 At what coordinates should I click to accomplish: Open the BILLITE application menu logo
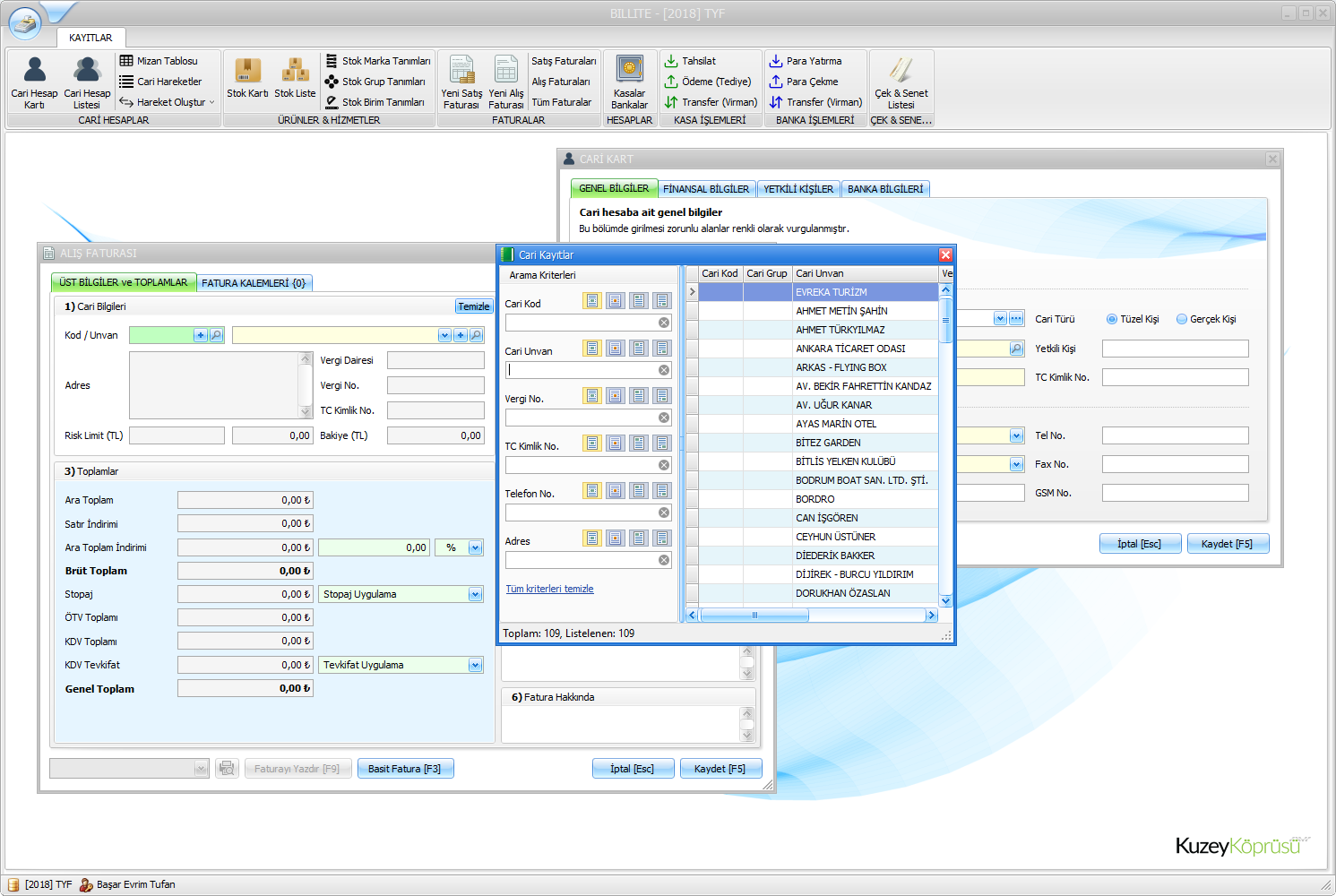tap(25, 22)
